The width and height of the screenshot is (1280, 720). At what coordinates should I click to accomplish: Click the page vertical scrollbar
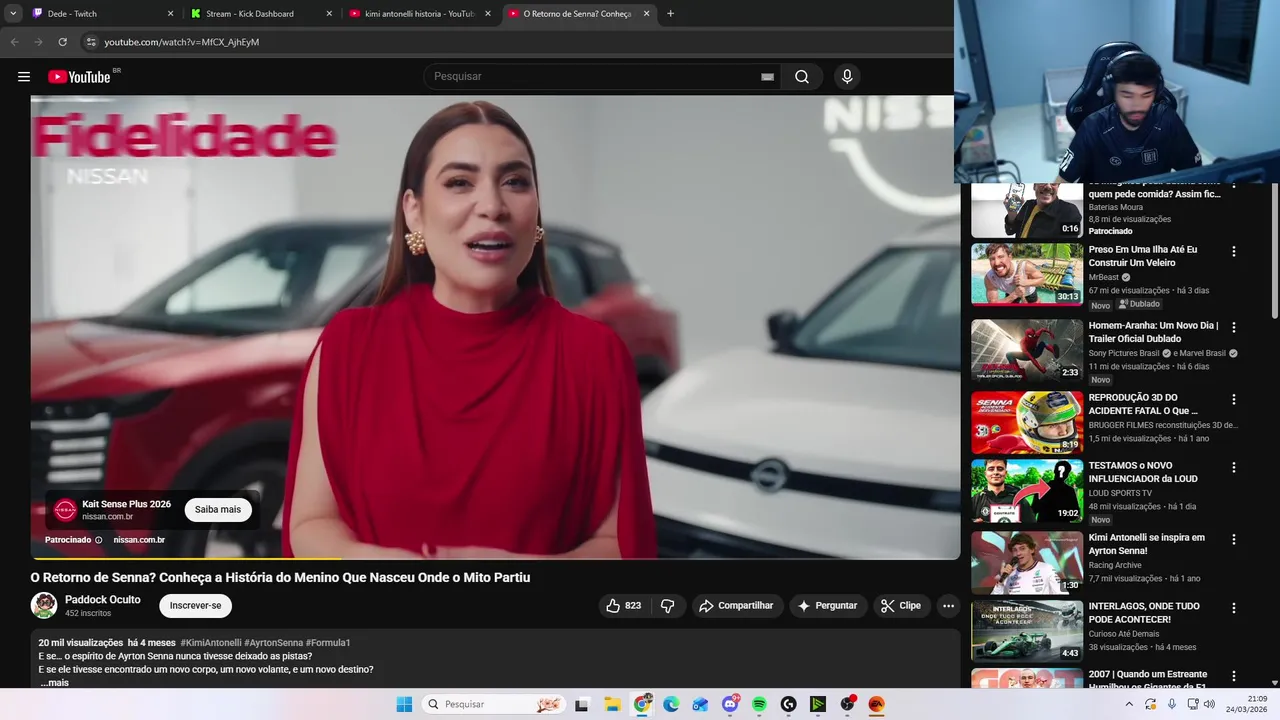1274,250
